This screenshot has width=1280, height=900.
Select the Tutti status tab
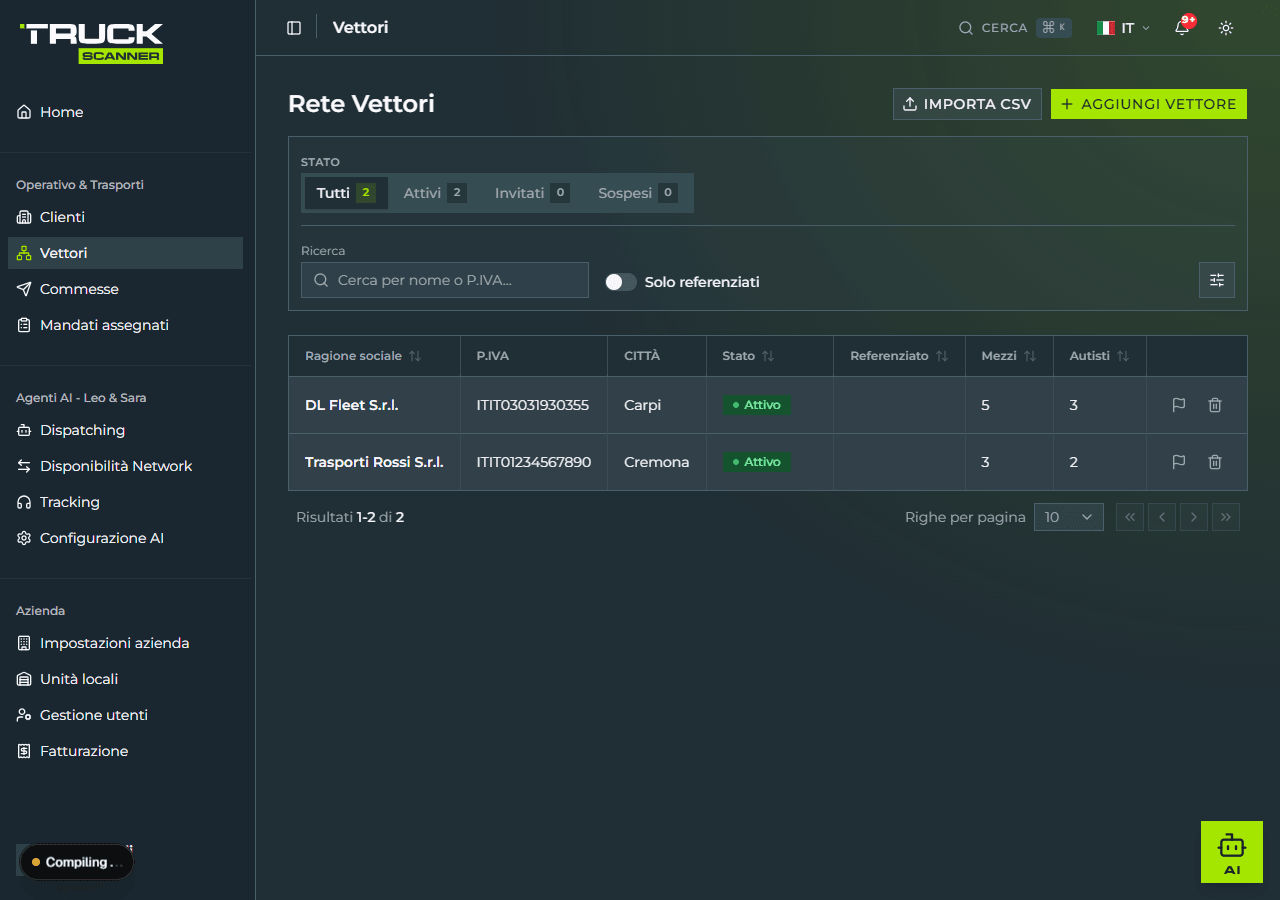tap(346, 193)
